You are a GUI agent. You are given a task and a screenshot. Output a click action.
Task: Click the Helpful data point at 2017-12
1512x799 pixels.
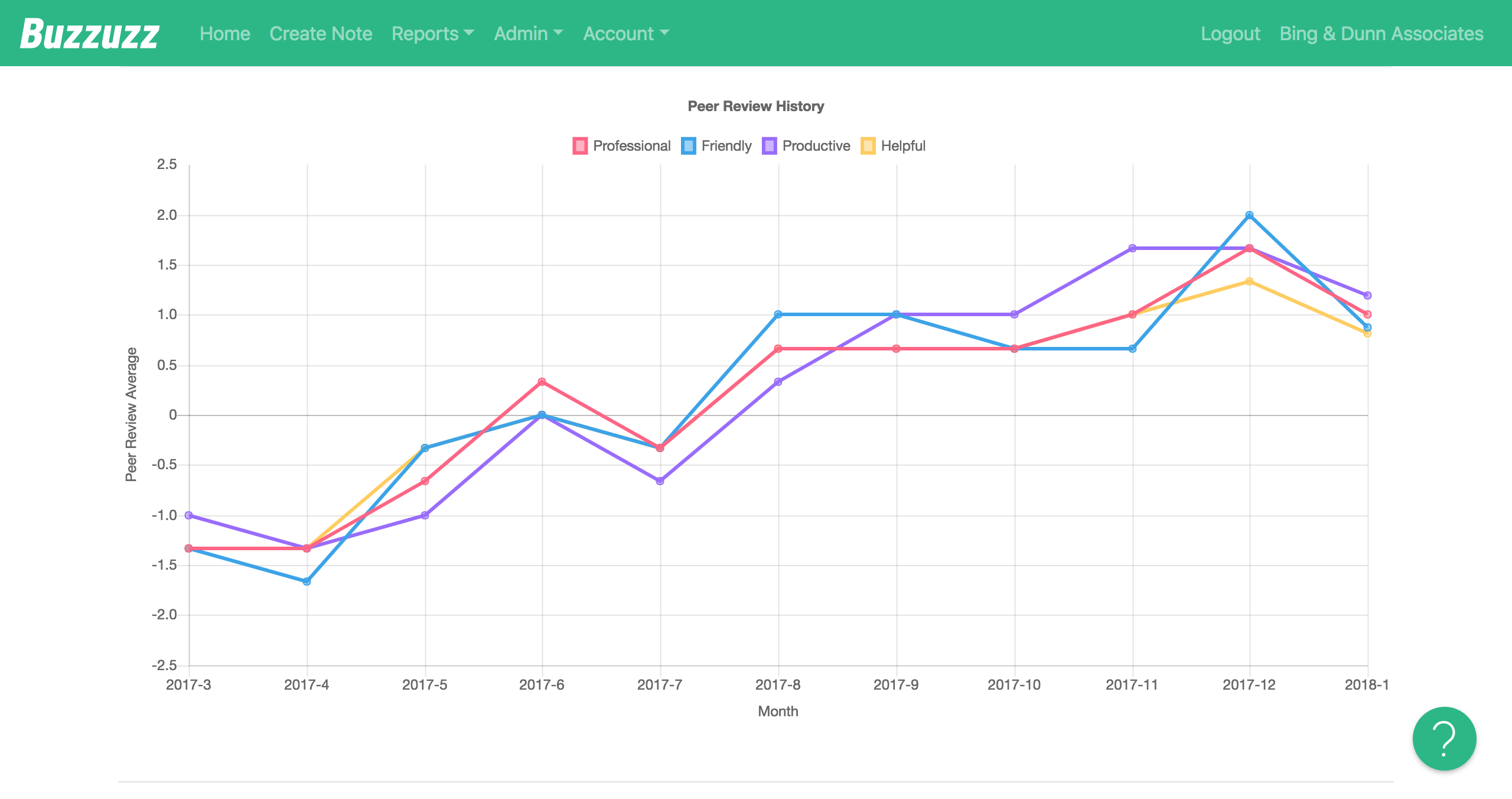1249,281
